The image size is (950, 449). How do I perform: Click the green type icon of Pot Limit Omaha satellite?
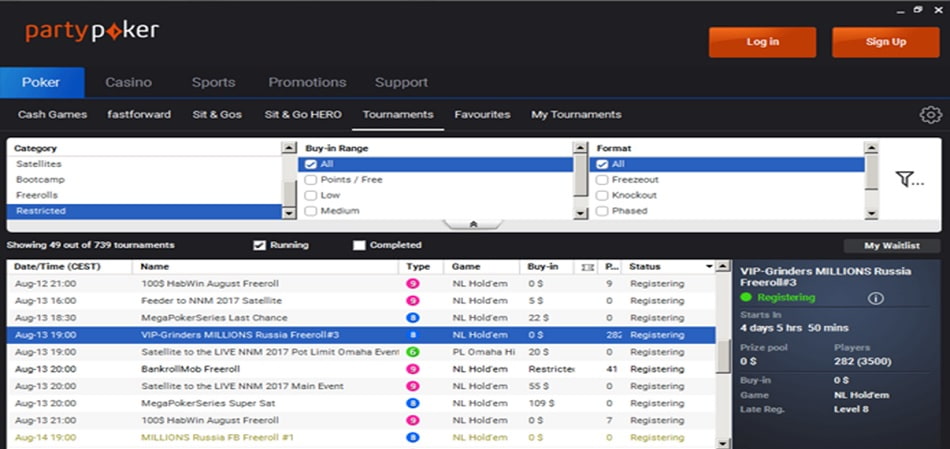(413, 352)
